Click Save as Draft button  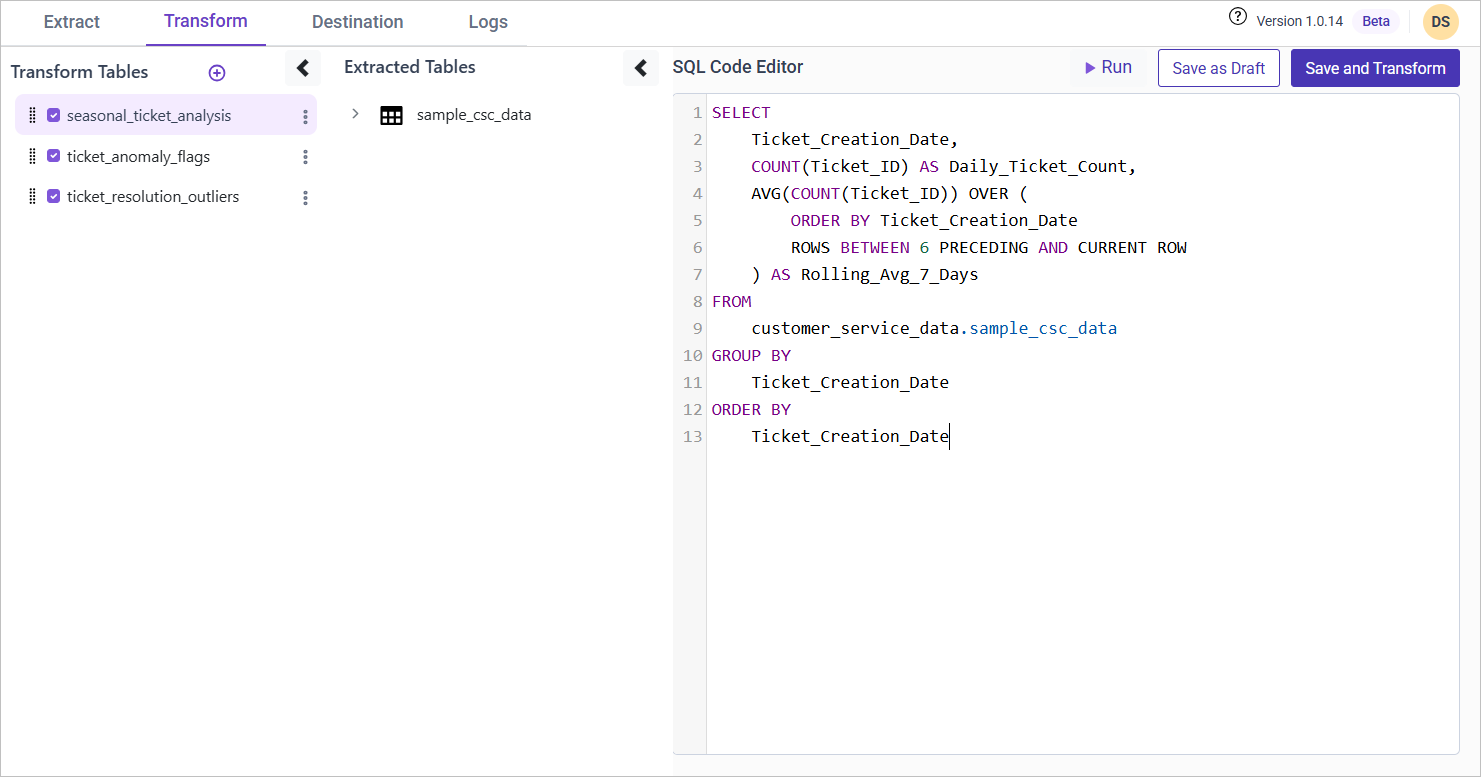1218,68
